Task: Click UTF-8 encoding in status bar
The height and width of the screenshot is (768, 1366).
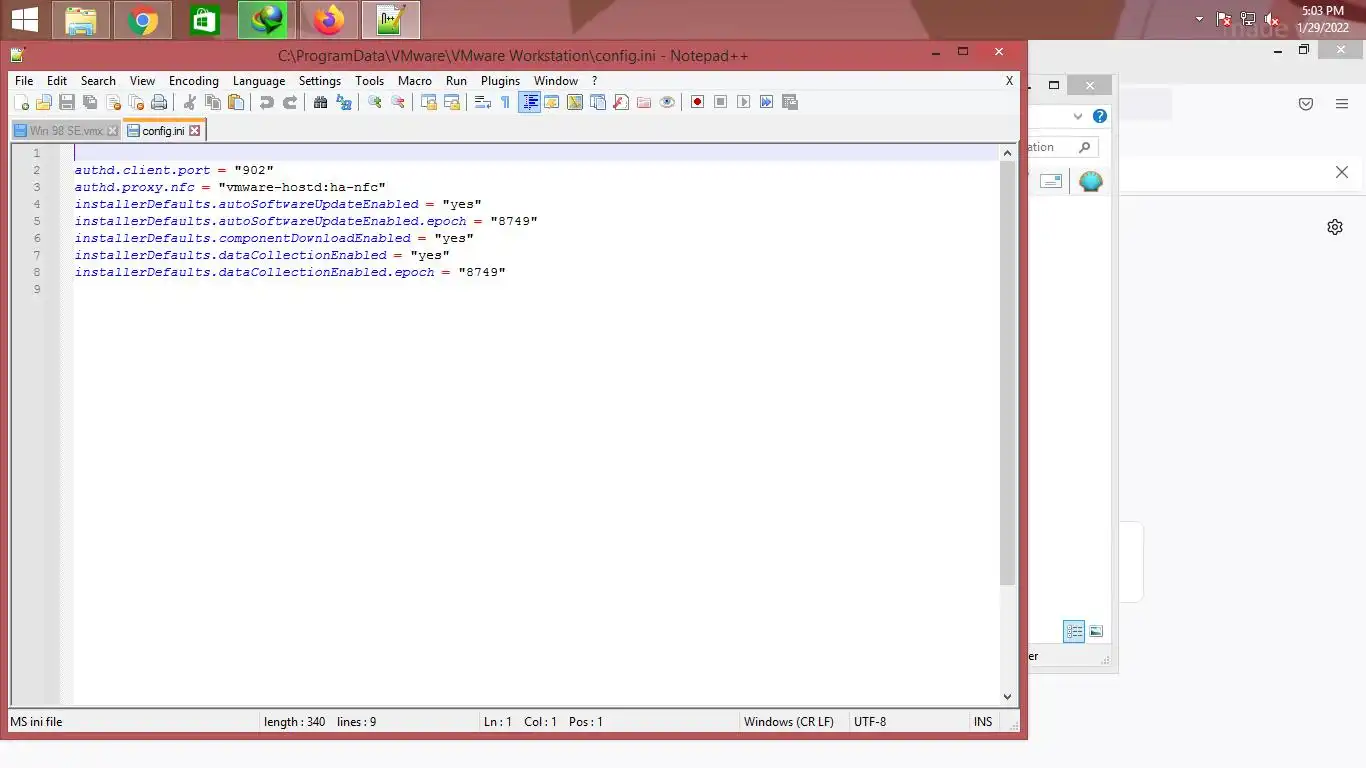Action: (x=870, y=722)
